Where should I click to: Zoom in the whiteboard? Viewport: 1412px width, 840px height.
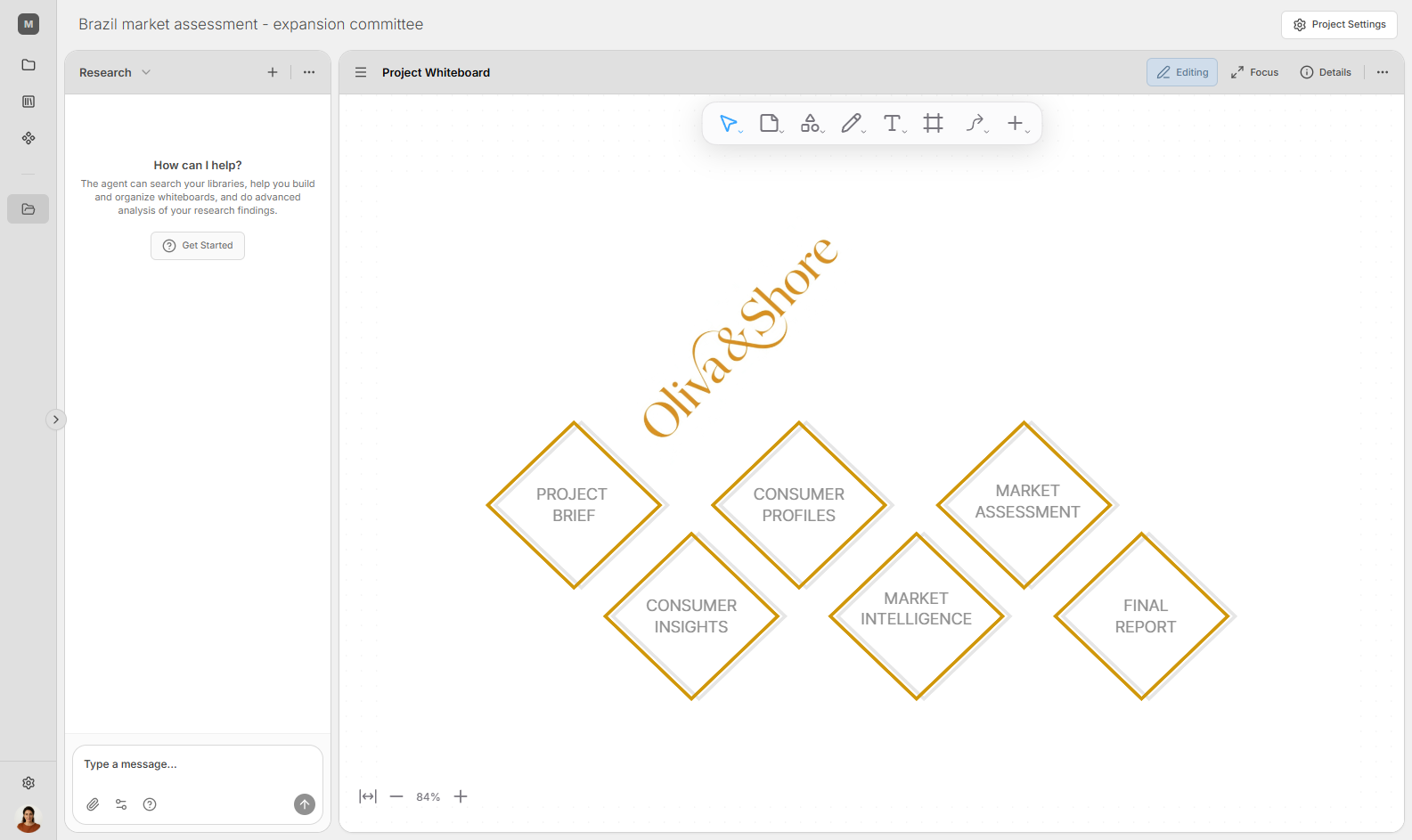[x=461, y=796]
